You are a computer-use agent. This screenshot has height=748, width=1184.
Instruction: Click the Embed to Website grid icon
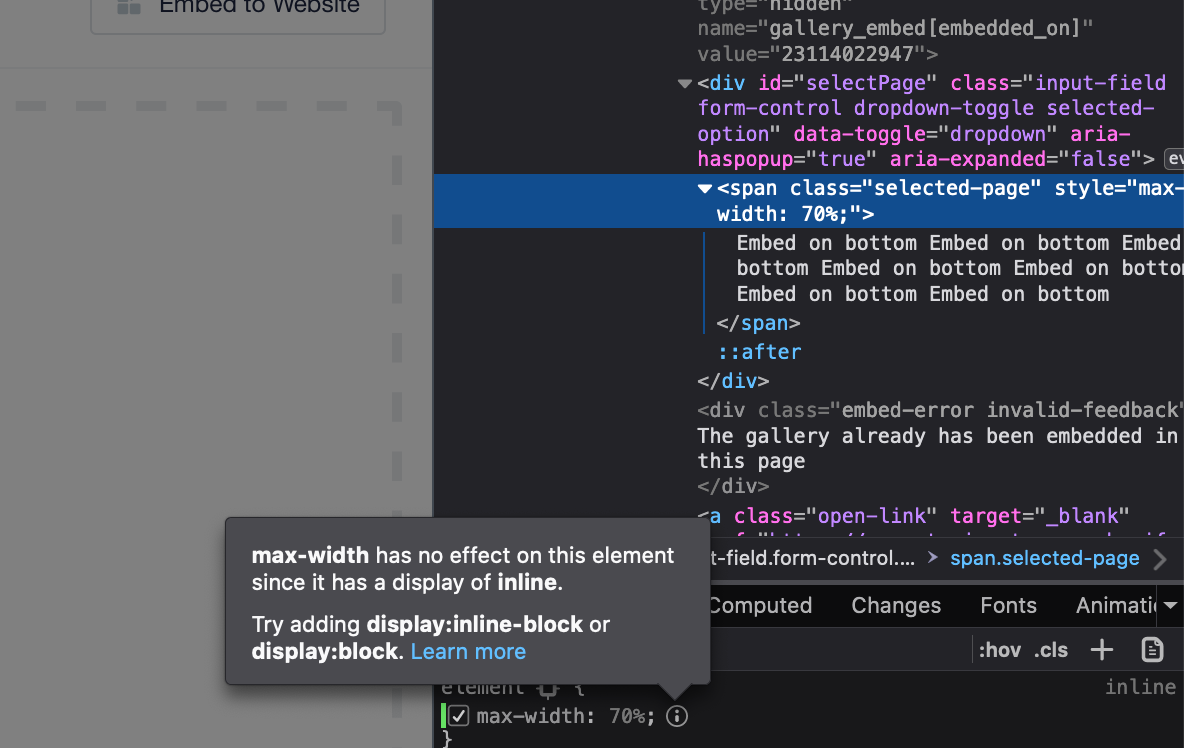tap(129, 6)
